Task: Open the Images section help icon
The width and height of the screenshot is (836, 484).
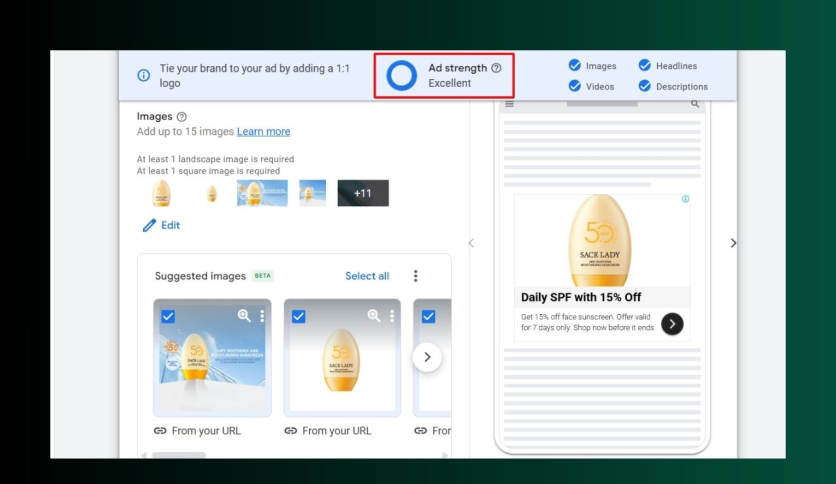Action: pos(181,117)
